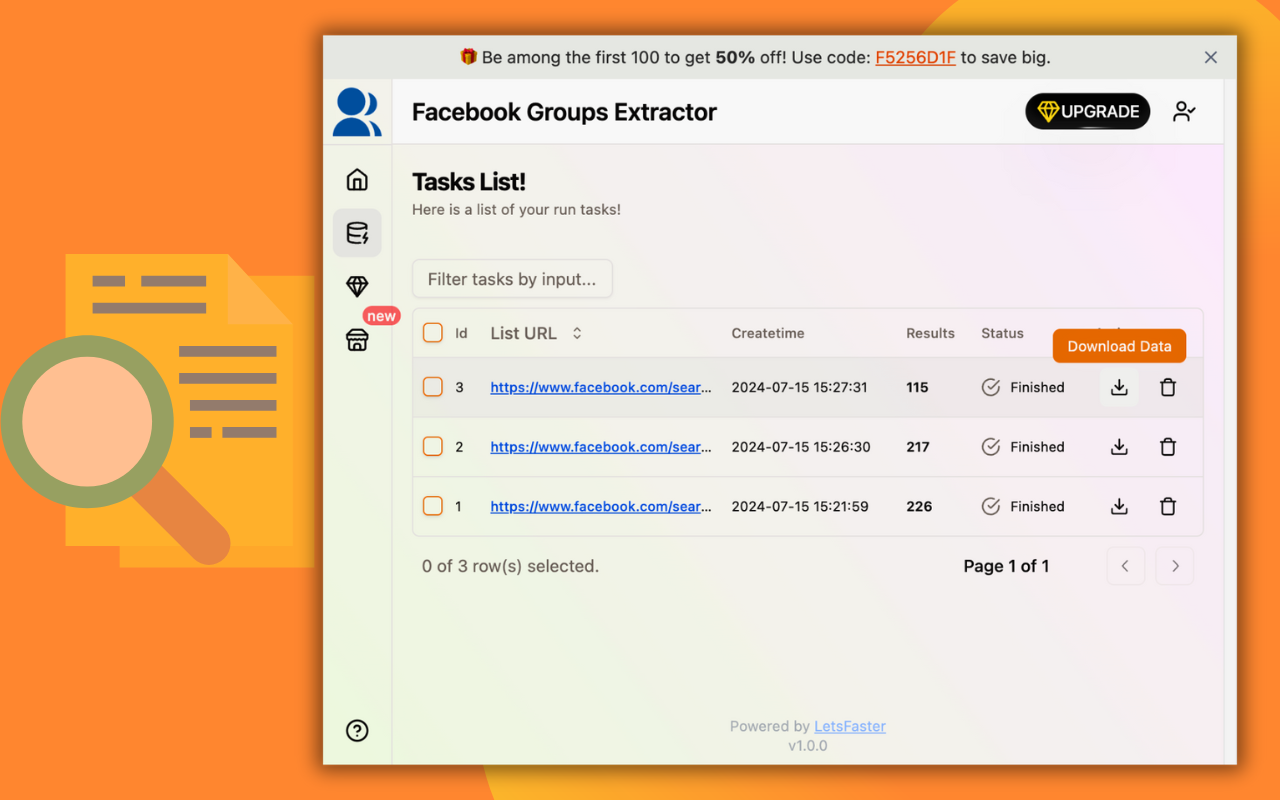The height and width of the screenshot is (800, 1280).
Task: Click the 2024-07-15 15:21:59 timestamp
Action: tap(800, 507)
